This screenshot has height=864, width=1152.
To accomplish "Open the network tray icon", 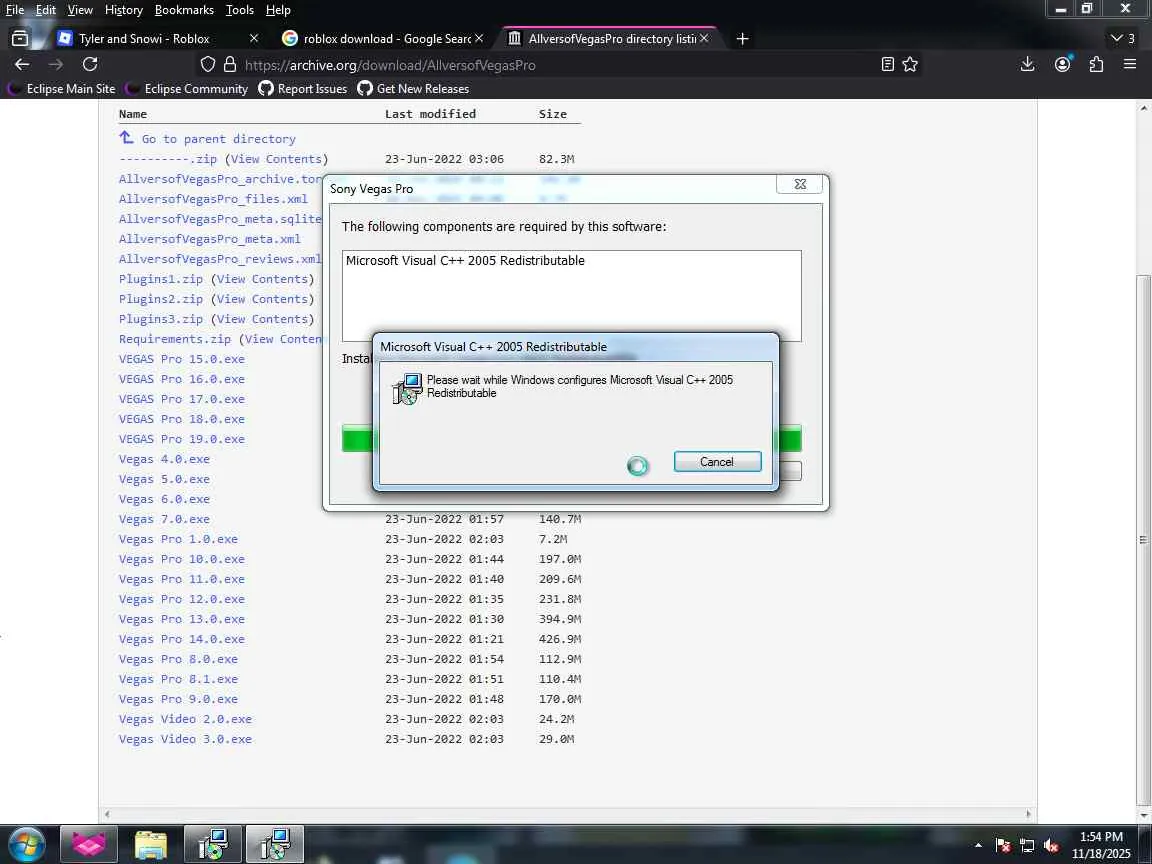I will (x=1027, y=846).
